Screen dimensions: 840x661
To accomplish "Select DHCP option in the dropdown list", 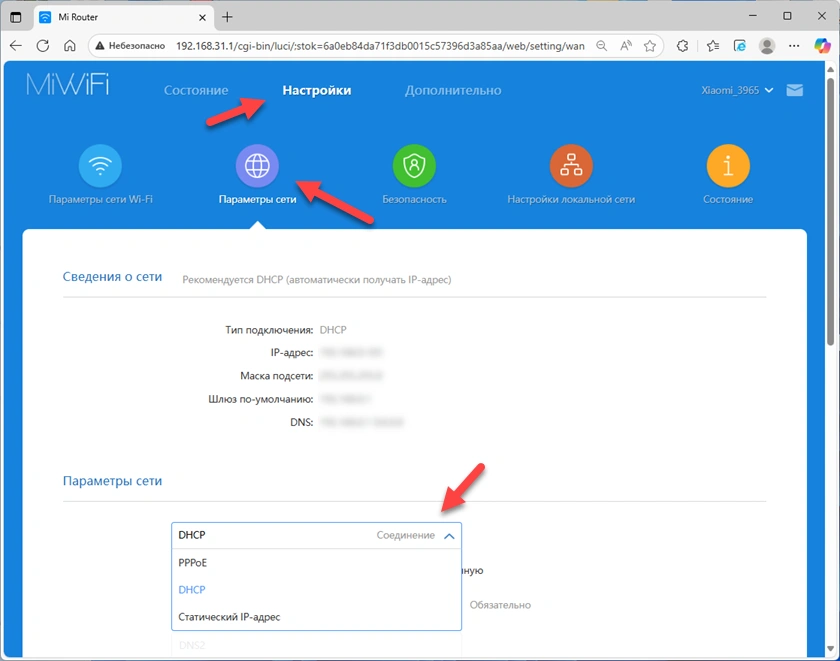I will click(192, 590).
